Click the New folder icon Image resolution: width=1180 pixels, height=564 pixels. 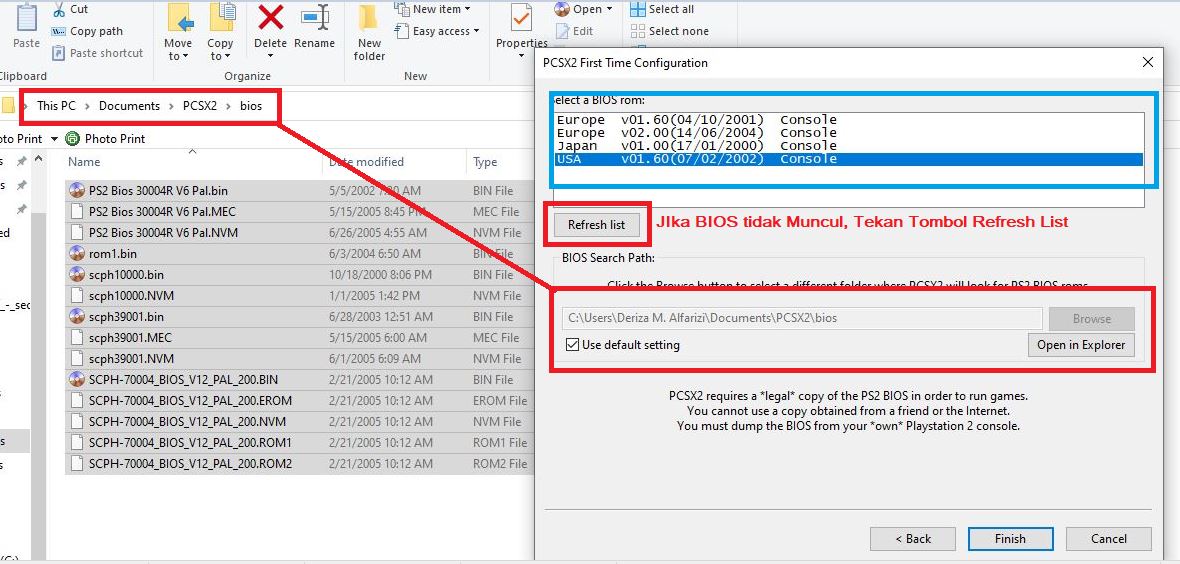pyautogui.click(x=369, y=17)
